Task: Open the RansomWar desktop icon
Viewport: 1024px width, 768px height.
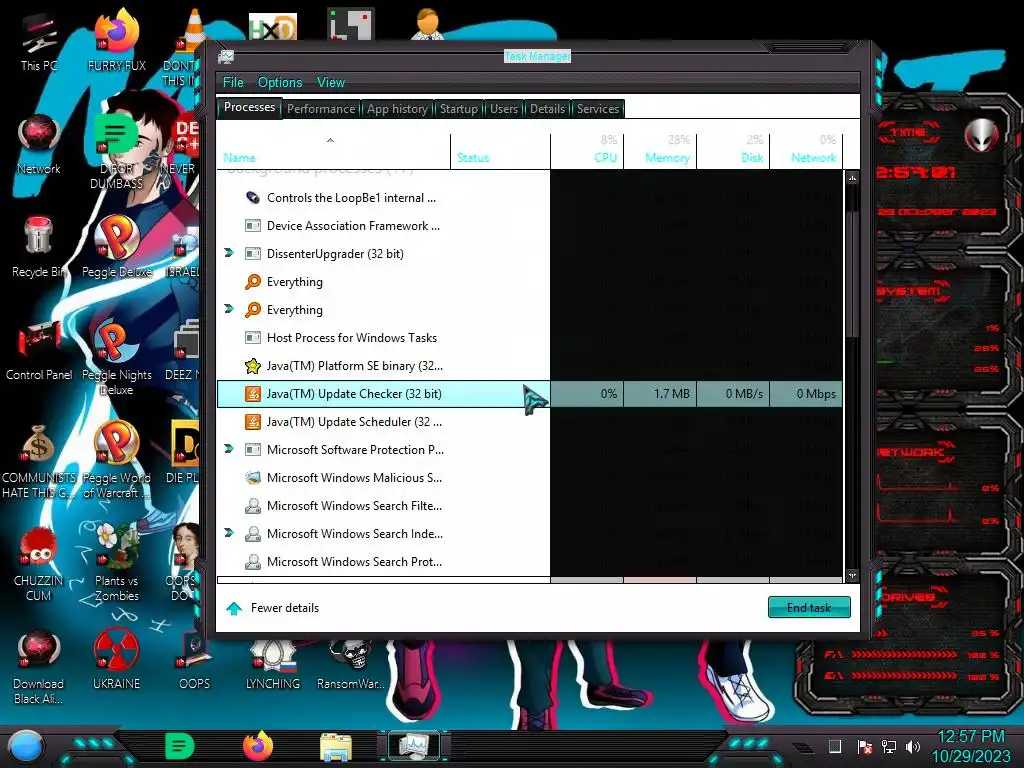Action: coord(351,663)
